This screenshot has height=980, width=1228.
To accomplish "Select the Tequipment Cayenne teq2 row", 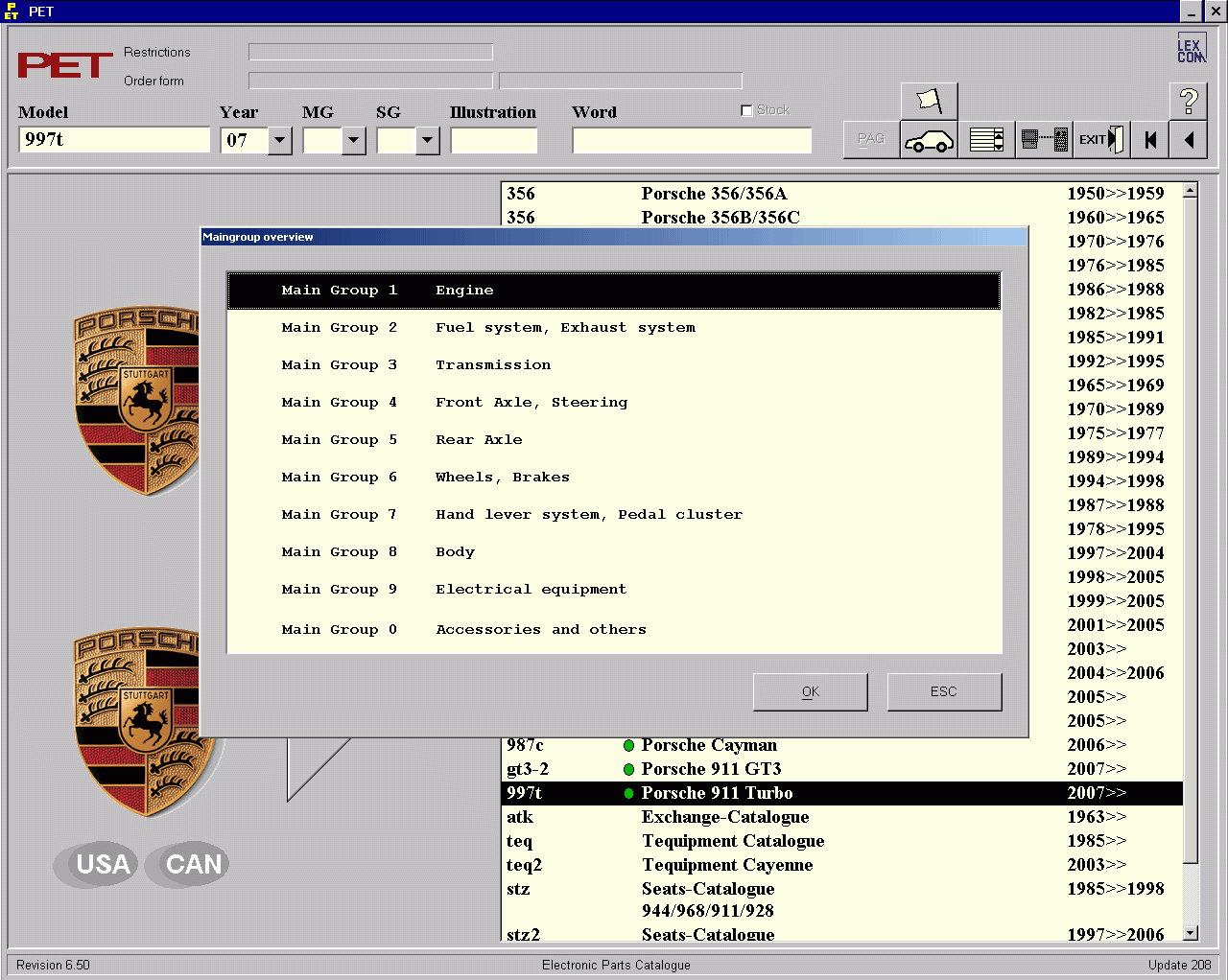I will coord(842,865).
